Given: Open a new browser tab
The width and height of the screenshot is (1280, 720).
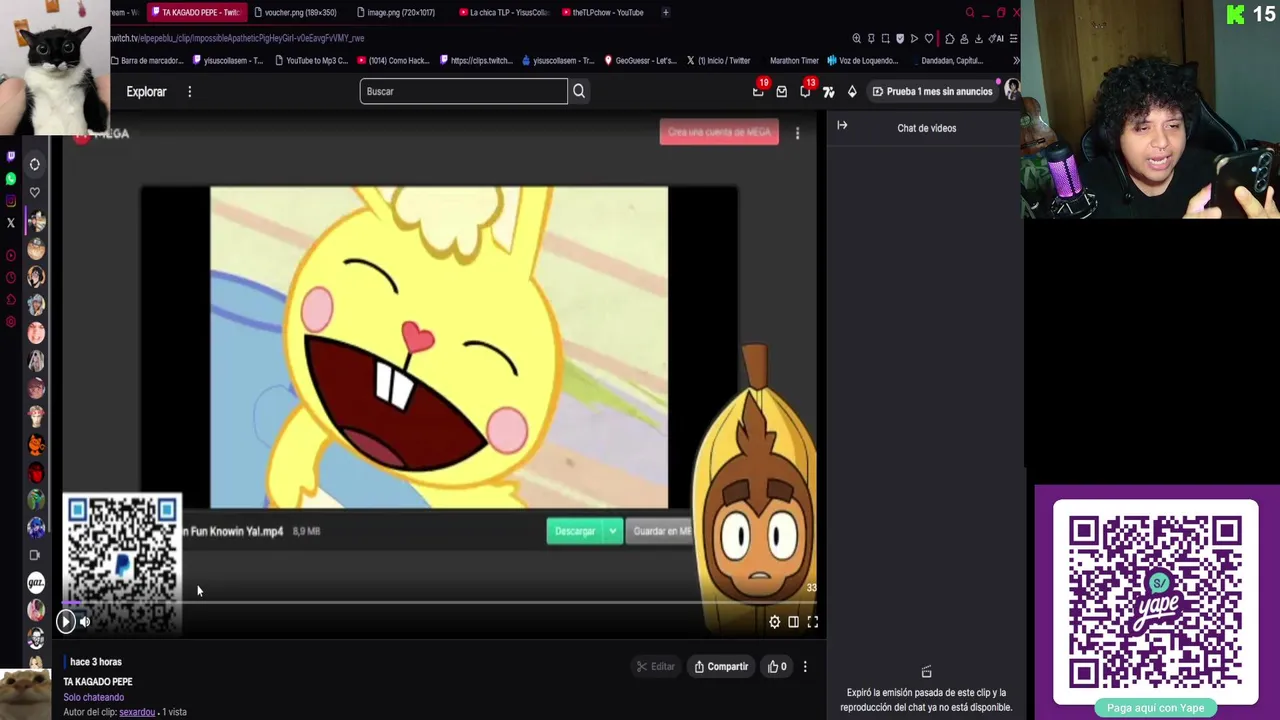Looking at the screenshot, I should tap(666, 12).
